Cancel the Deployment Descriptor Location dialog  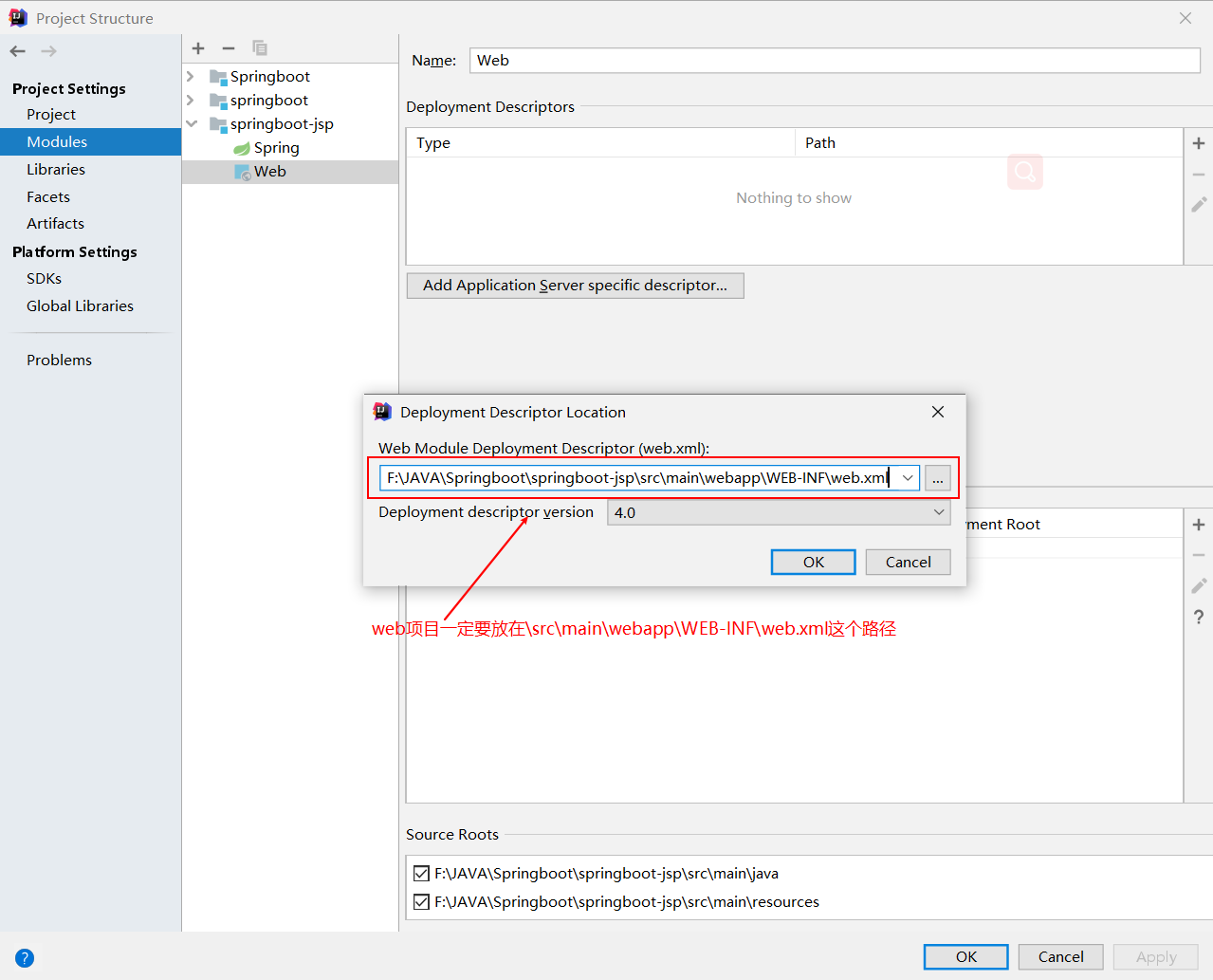coord(909,563)
